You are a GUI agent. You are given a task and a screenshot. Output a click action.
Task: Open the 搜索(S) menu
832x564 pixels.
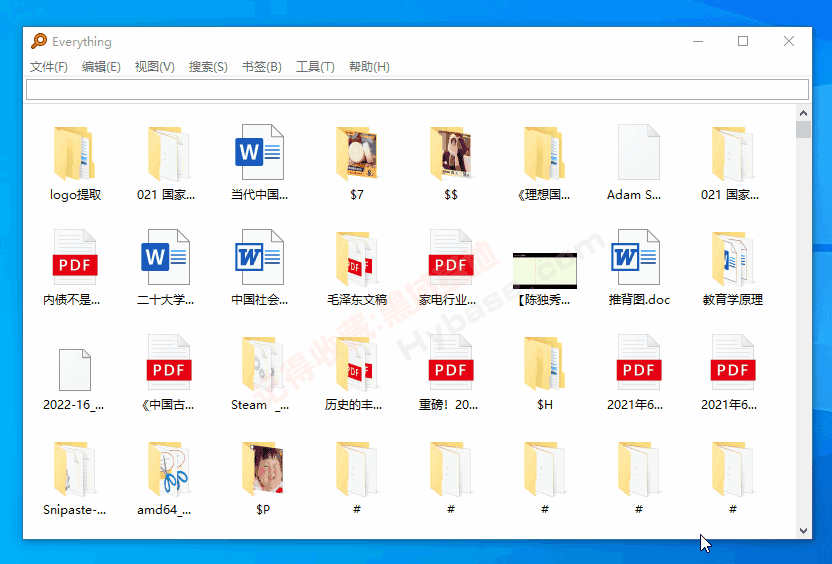point(208,67)
